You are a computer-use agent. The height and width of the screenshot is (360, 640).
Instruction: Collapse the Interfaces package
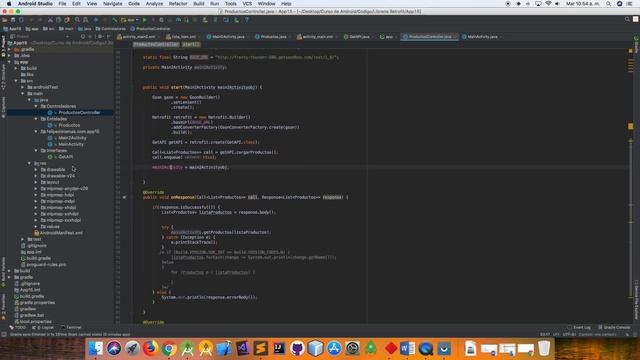point(36,151)
